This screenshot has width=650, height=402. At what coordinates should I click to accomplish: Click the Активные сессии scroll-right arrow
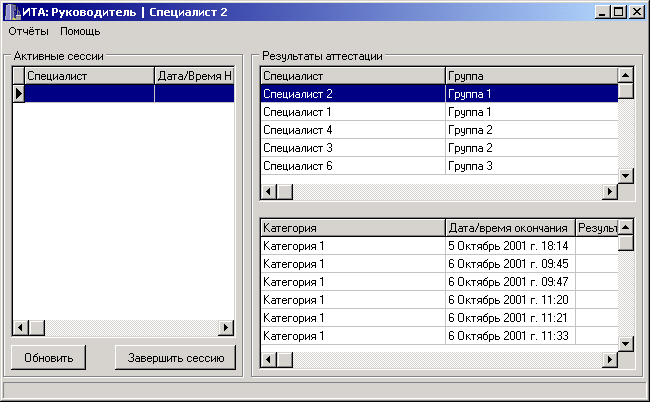[226, 328]
